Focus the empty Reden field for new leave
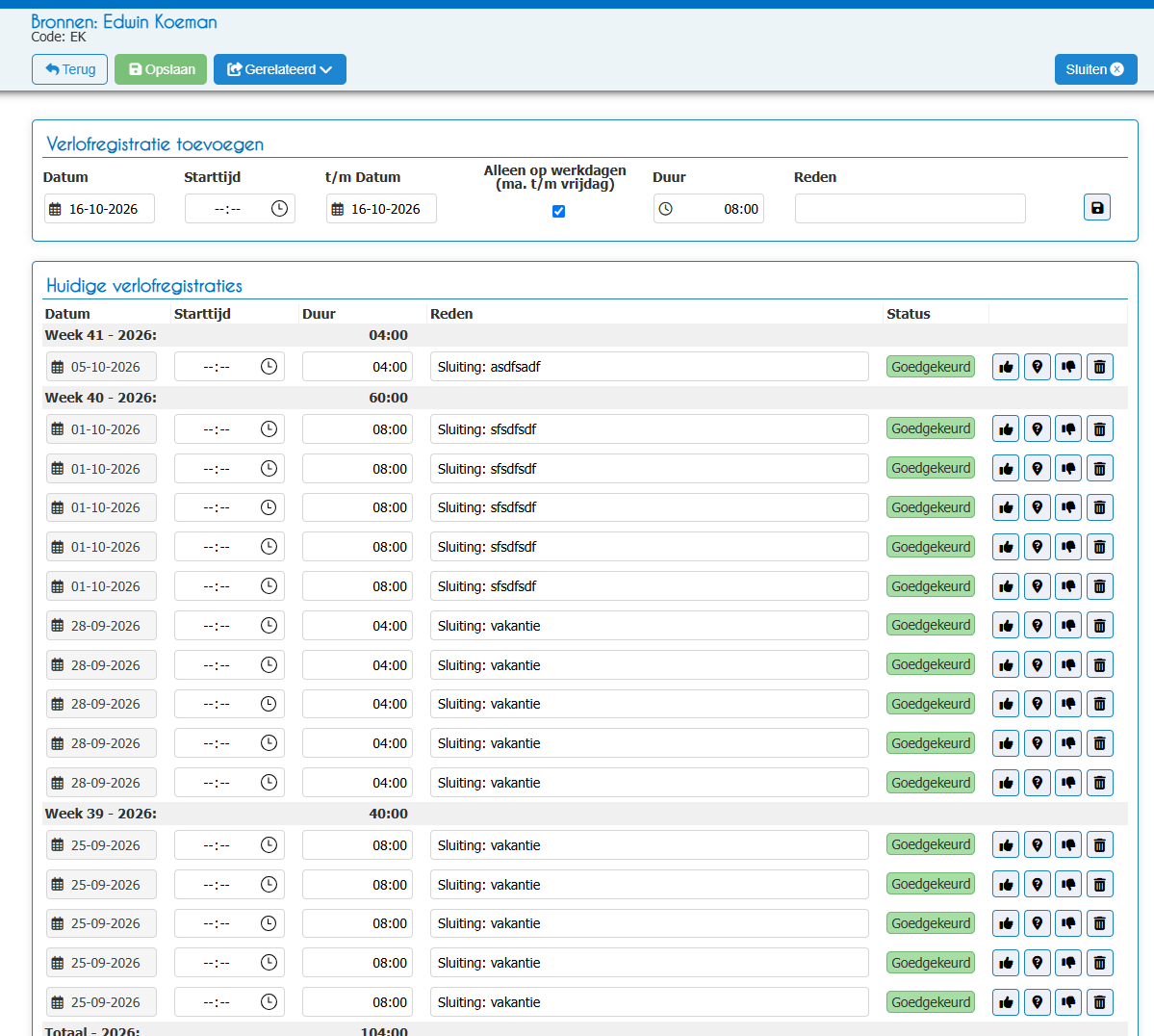Viewport: 1154px width, 1036px height. 910,208
